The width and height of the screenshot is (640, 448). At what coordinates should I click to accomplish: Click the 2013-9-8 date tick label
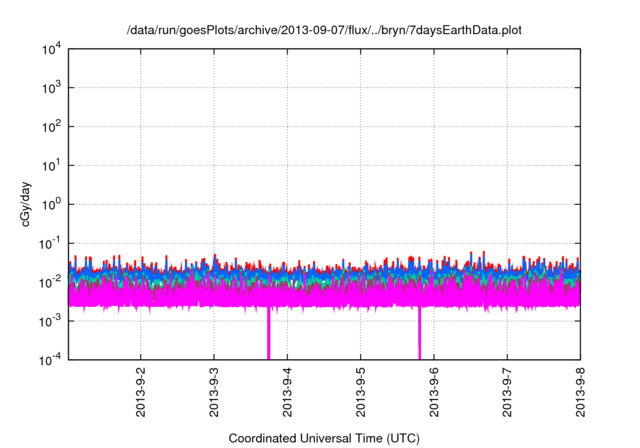(580, 392)
